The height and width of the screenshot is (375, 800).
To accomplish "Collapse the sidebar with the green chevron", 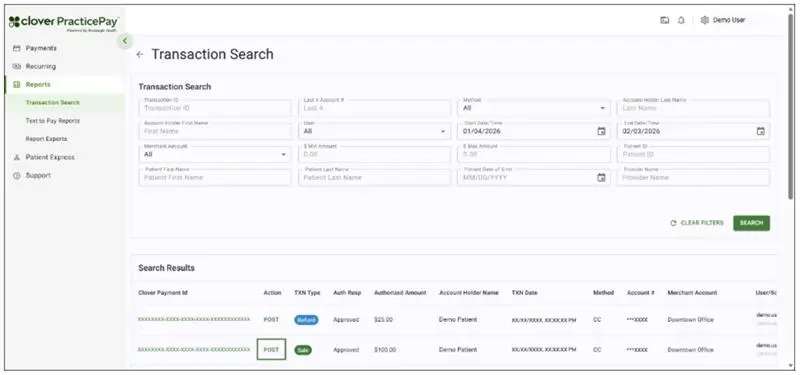I will 124,41.
